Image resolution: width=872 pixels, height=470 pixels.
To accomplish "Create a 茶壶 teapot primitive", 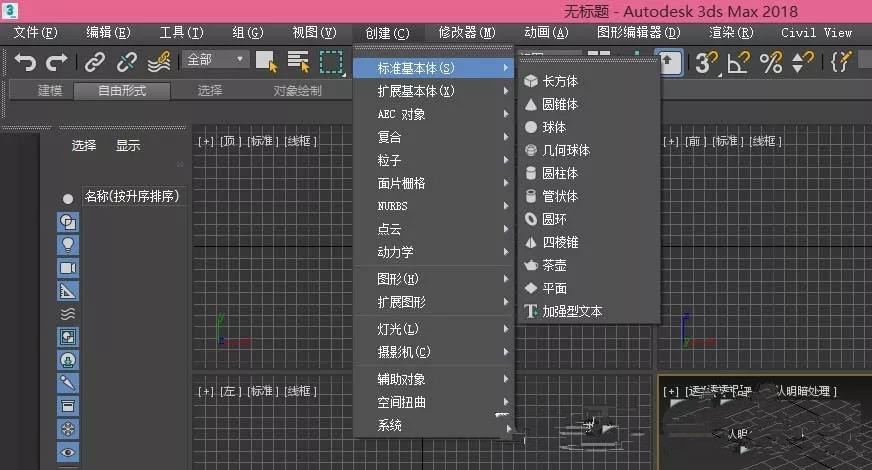I will tap(589, 265).
